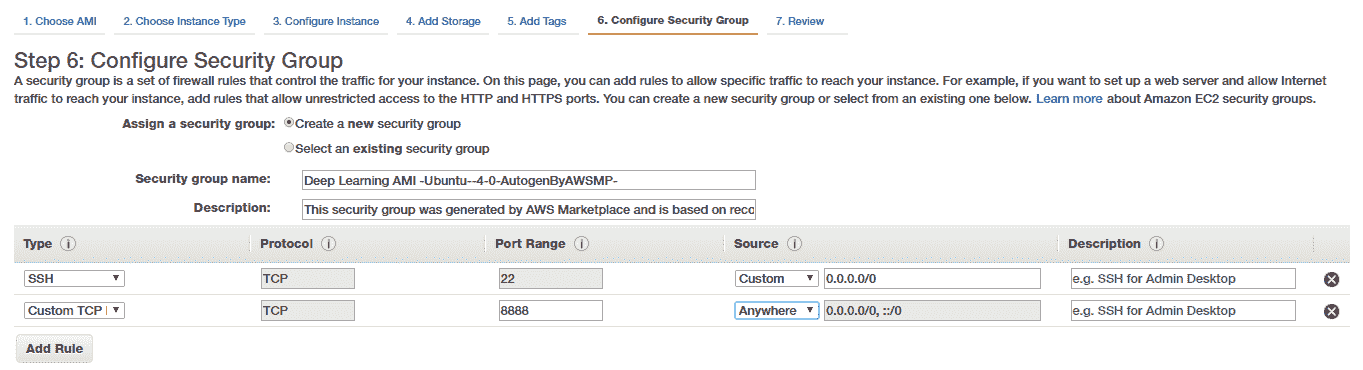
Task: Click the info icon beside Description column header
Action: [1156, 244]
